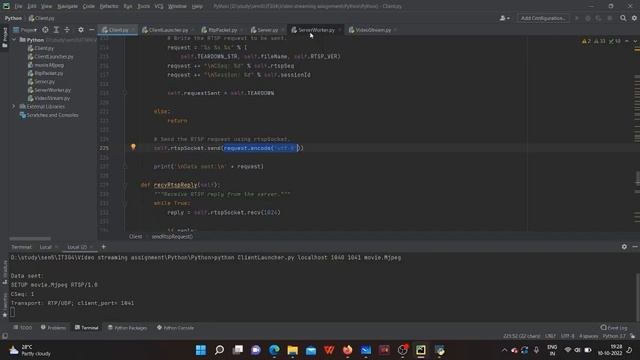Select Scratches and Consoles node
The height and width of the screenshot is (360, 640).
click(49, 115)
